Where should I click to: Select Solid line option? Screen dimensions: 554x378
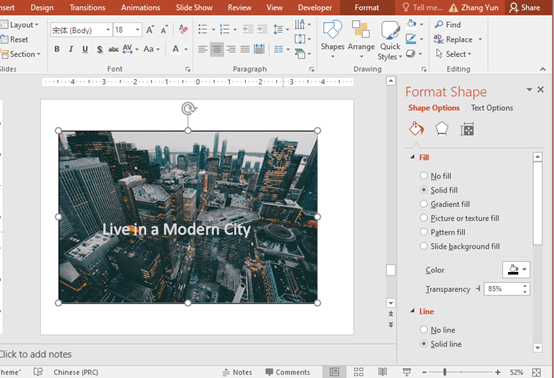(441, 344)
